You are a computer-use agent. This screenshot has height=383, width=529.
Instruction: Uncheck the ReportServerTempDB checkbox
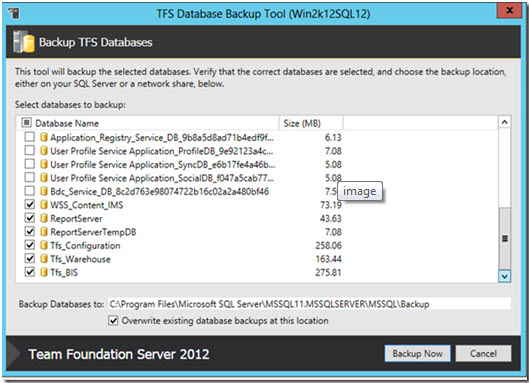click(x=30, y=231)
